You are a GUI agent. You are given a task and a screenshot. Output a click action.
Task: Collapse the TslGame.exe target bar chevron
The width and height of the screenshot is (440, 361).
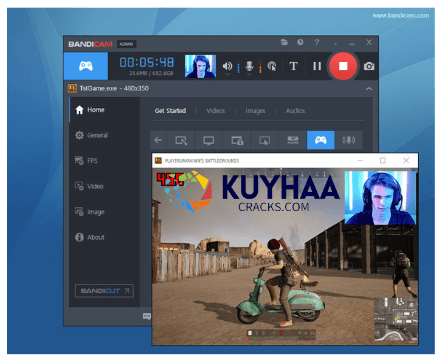369,89
